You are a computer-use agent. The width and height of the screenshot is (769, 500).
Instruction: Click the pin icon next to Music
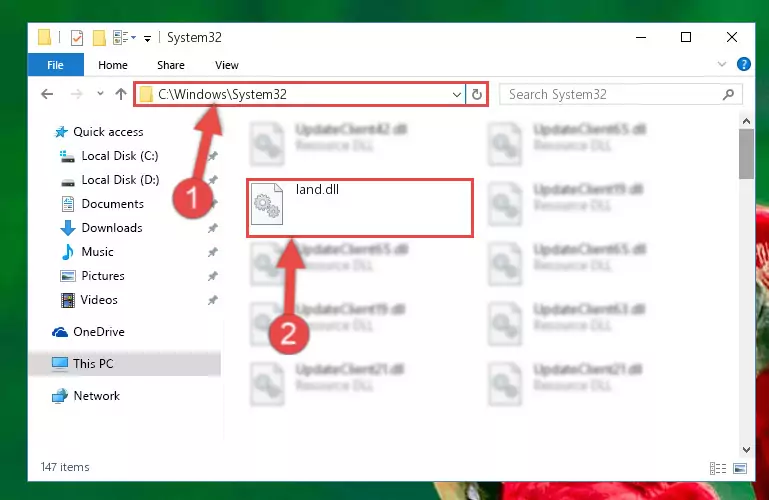click(212, 252)
